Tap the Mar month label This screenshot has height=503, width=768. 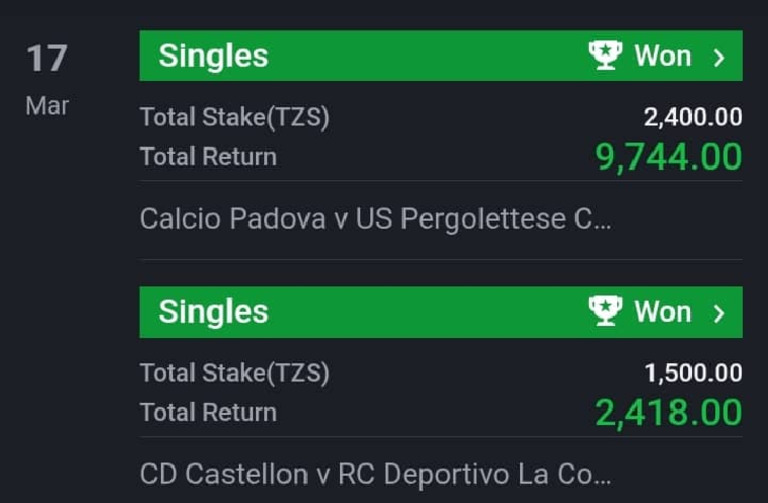tap(47, 106)
